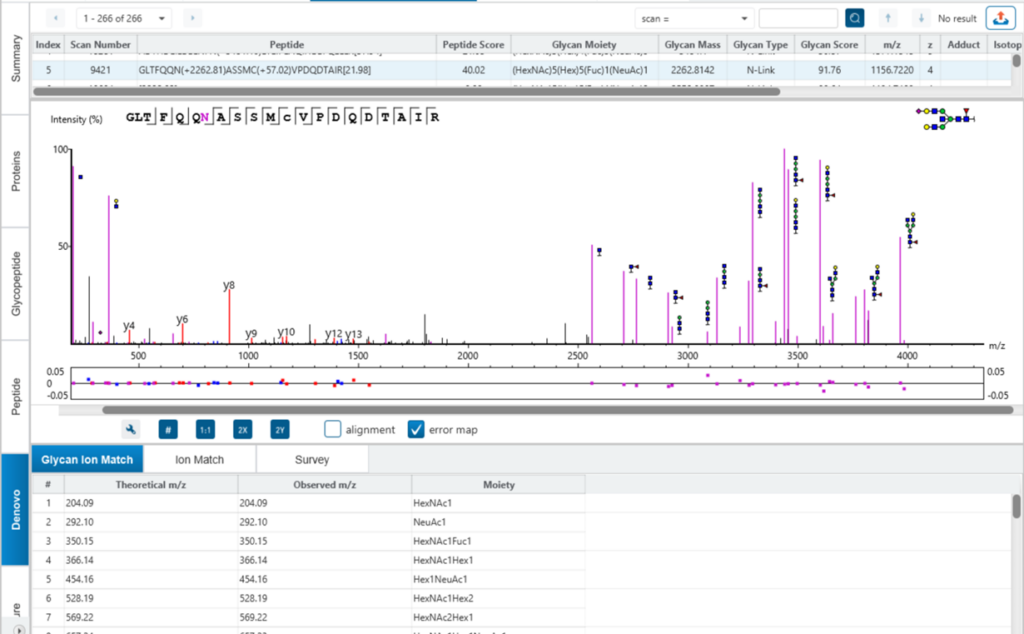The width and height of the screenshot is (1024, 634).
Task: Click the Index column header
Action: (48, 44)
